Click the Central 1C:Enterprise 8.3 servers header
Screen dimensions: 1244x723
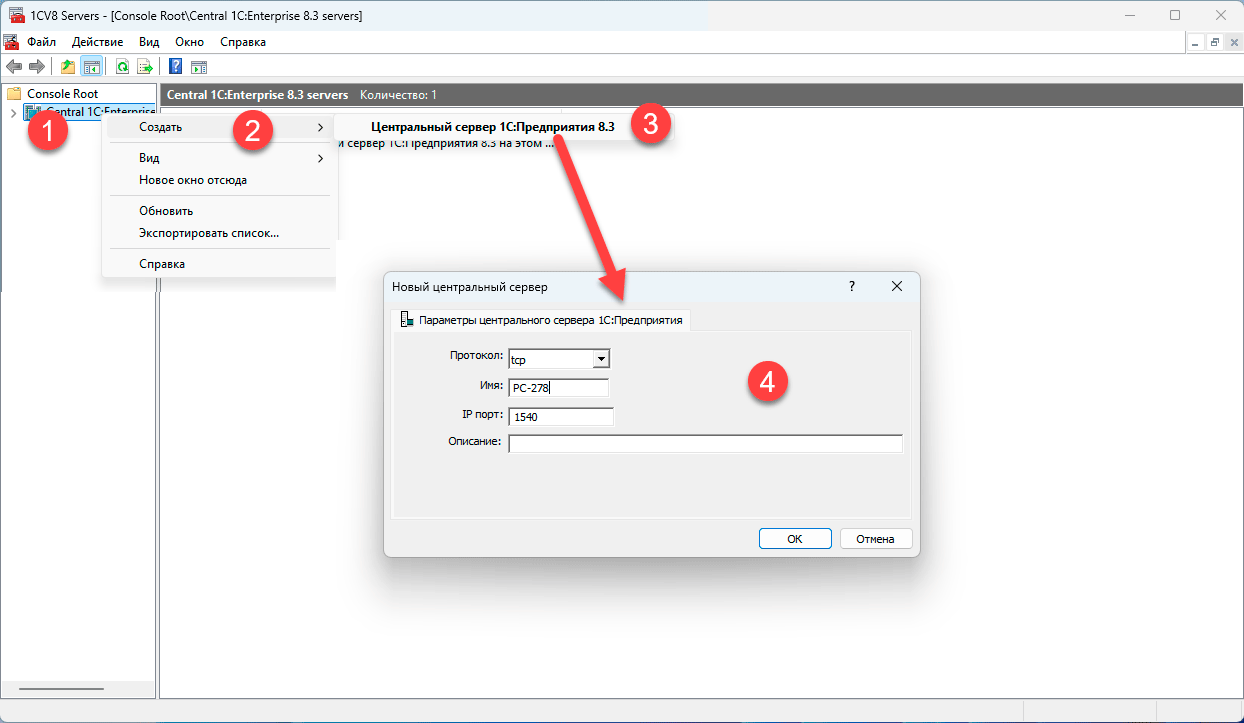[258, 95]
